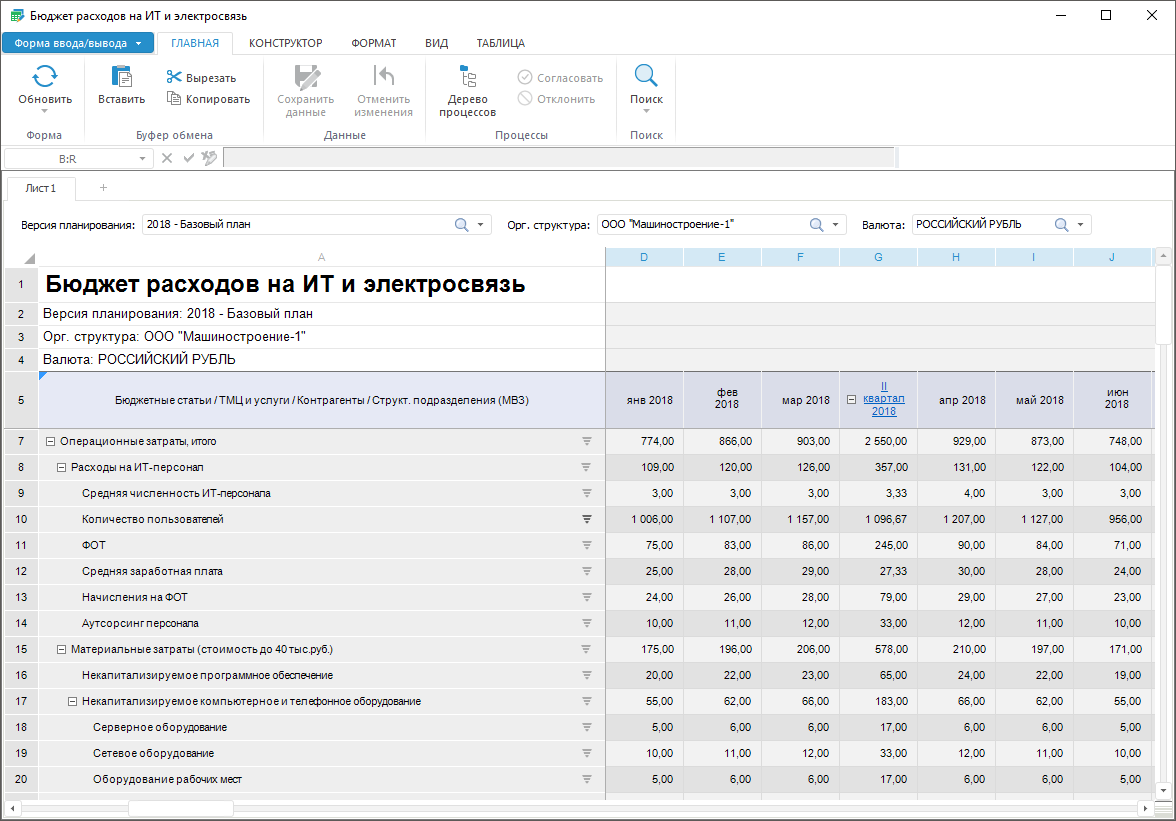Image resolution: width=1176 pixels, height=821 pixels.
Task: Click the Вырезать scissors icon
Action: (174, 78)
